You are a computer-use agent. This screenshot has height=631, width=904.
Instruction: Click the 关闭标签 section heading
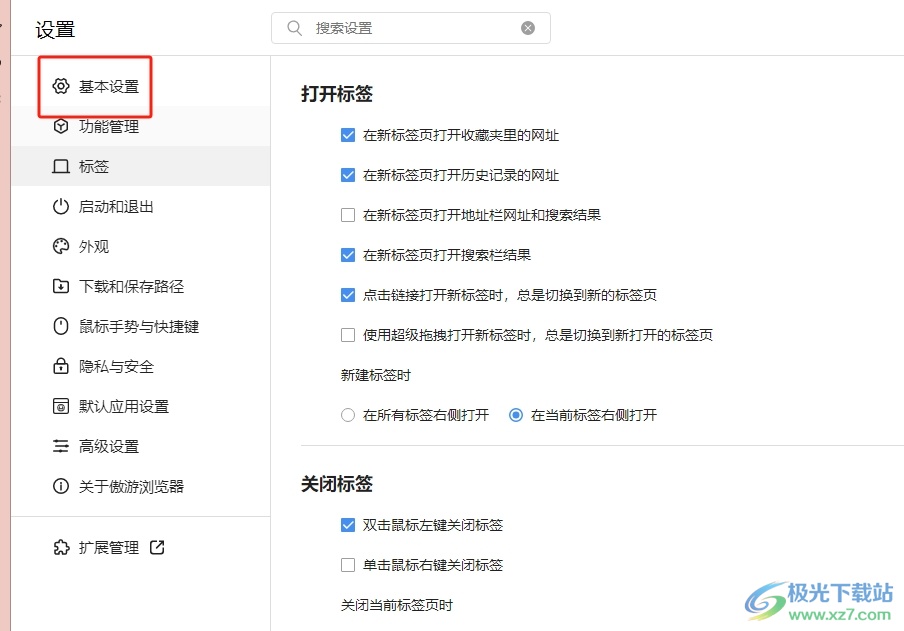point(337,483)
